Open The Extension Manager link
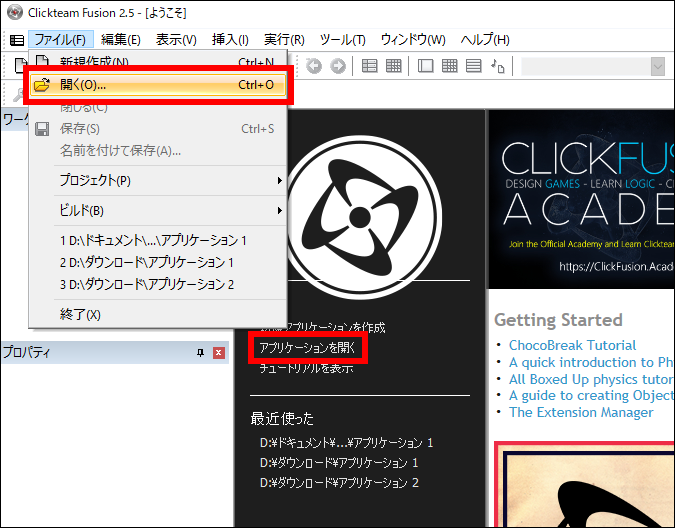The width and height of the screenshot is (675, 528). [581, 412]
